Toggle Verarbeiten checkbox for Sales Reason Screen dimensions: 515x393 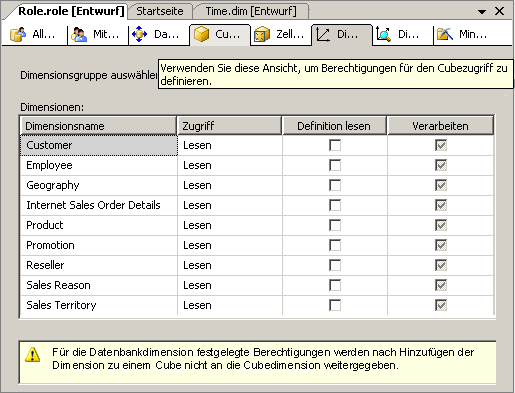(x=441, y=285)
